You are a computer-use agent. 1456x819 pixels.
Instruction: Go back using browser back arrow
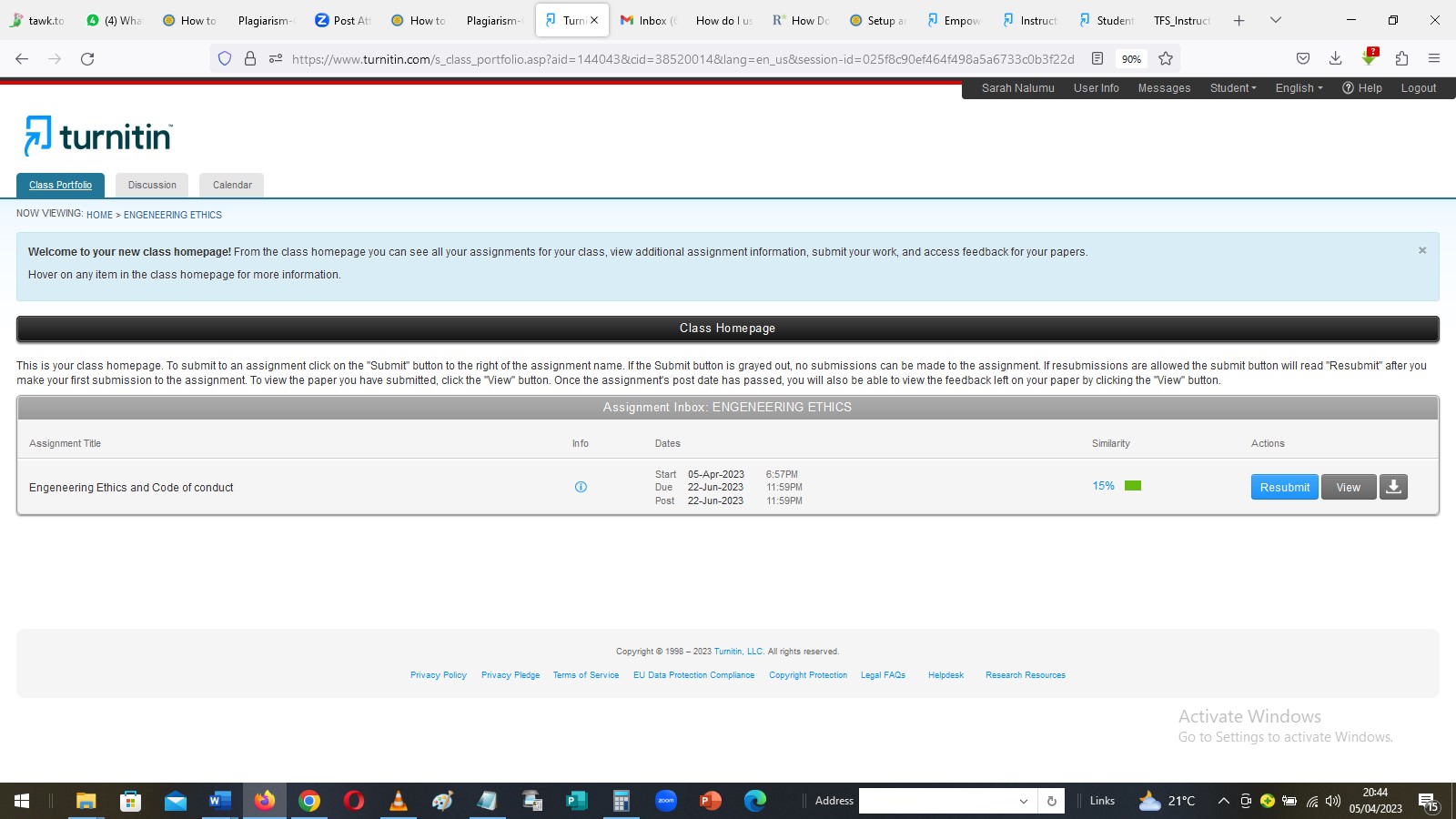[22, 58]
